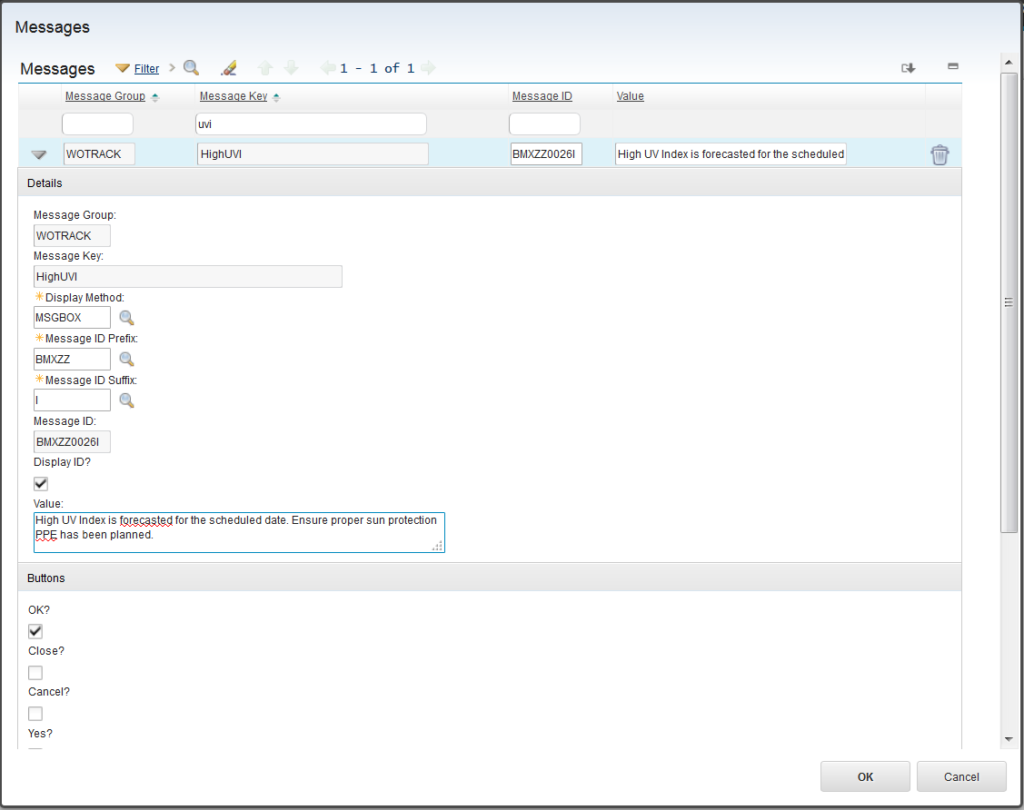The height and width of the screenshot is (810, 1024).
Task: Click the BMXZZ0026I cell in the table row
Action: click(546, 154)
